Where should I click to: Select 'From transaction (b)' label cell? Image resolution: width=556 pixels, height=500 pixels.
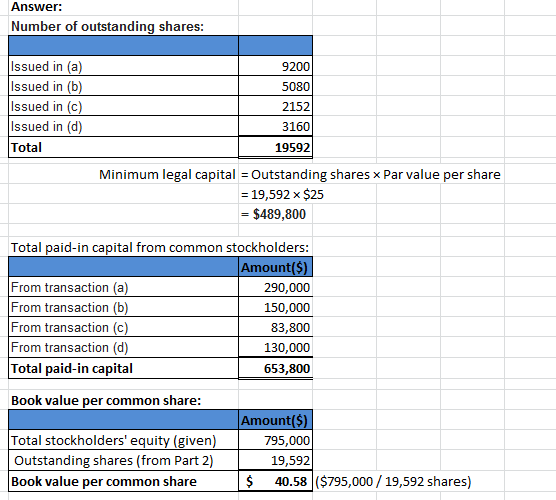tap(123, 307)
